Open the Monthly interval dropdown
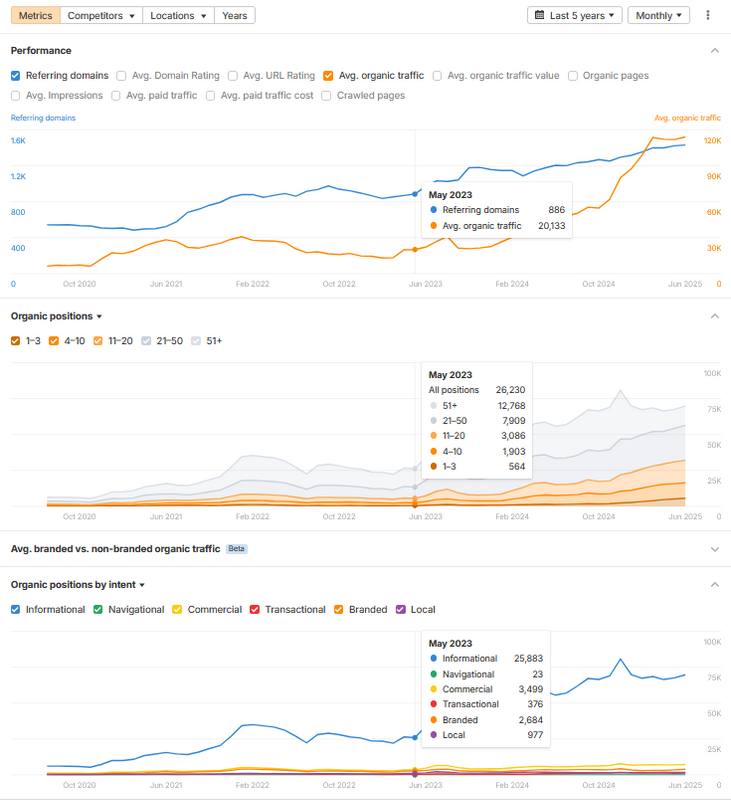Viewport: 731px width, 800px height. 660,16
